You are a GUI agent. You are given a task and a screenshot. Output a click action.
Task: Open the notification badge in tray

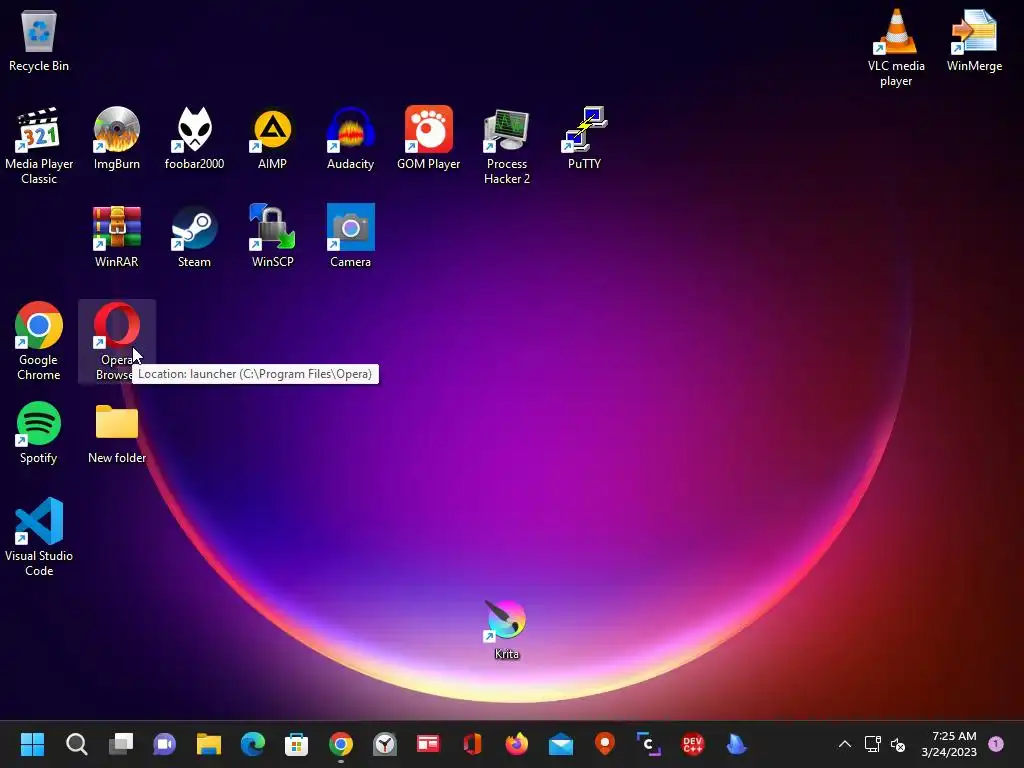point(996,743)
